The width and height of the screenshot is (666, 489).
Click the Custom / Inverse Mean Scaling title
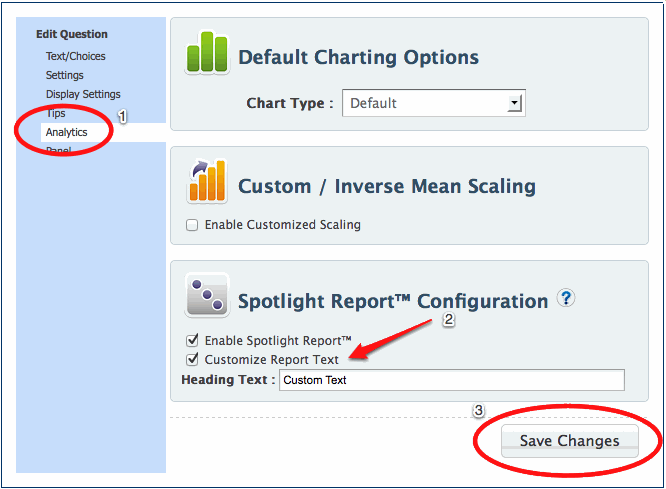(387, 186)
